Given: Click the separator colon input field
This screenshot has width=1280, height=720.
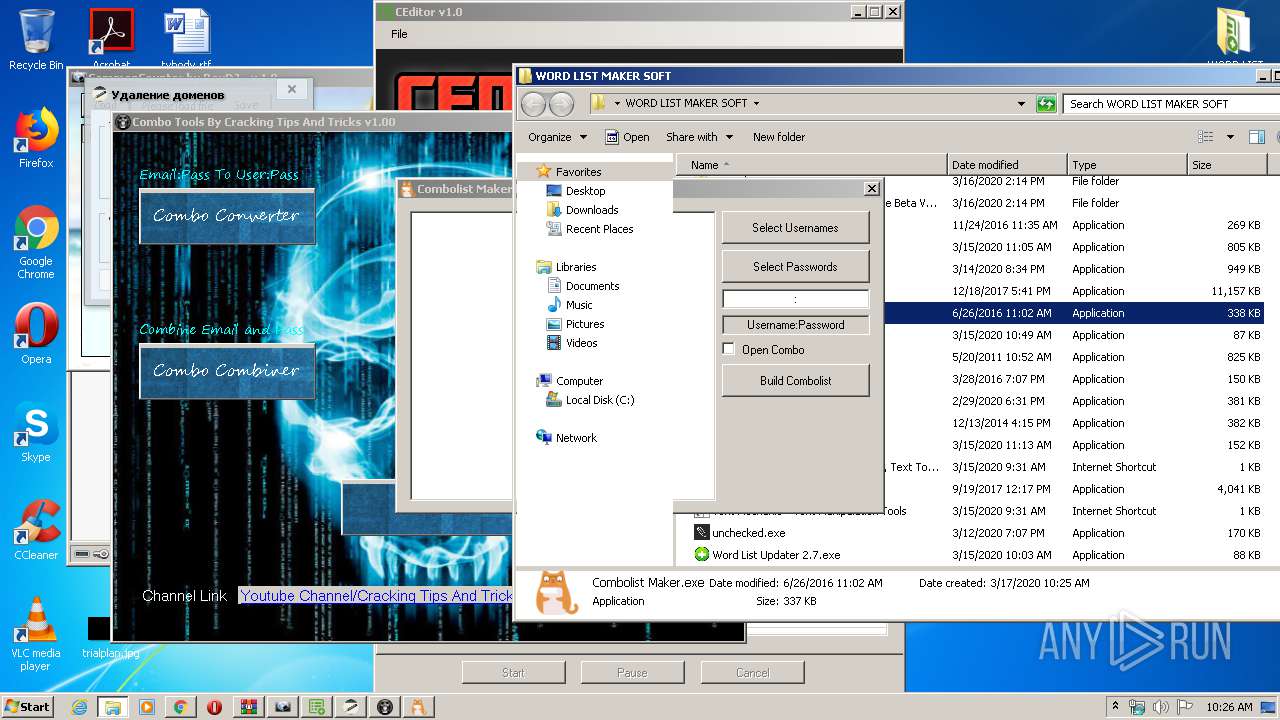Looking at the screenshot, I should (x=795, y=299).
